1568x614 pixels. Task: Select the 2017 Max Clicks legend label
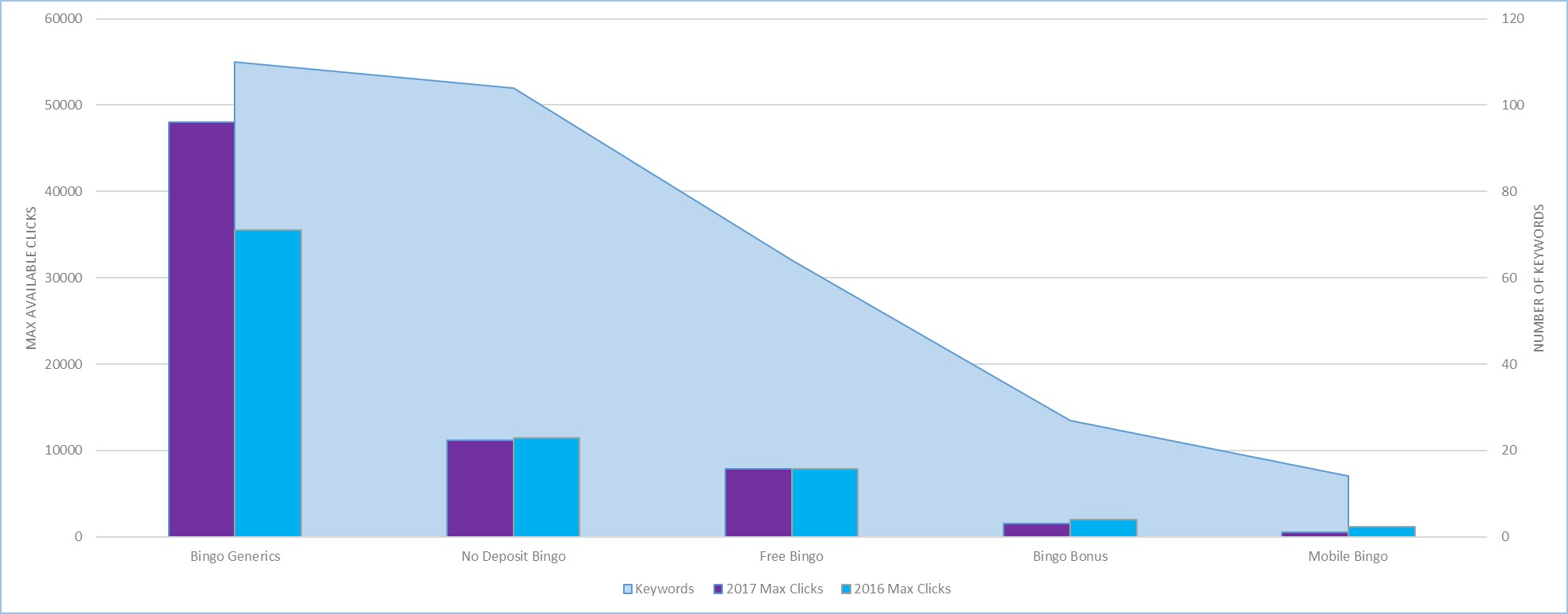click(x=774, y=589)
